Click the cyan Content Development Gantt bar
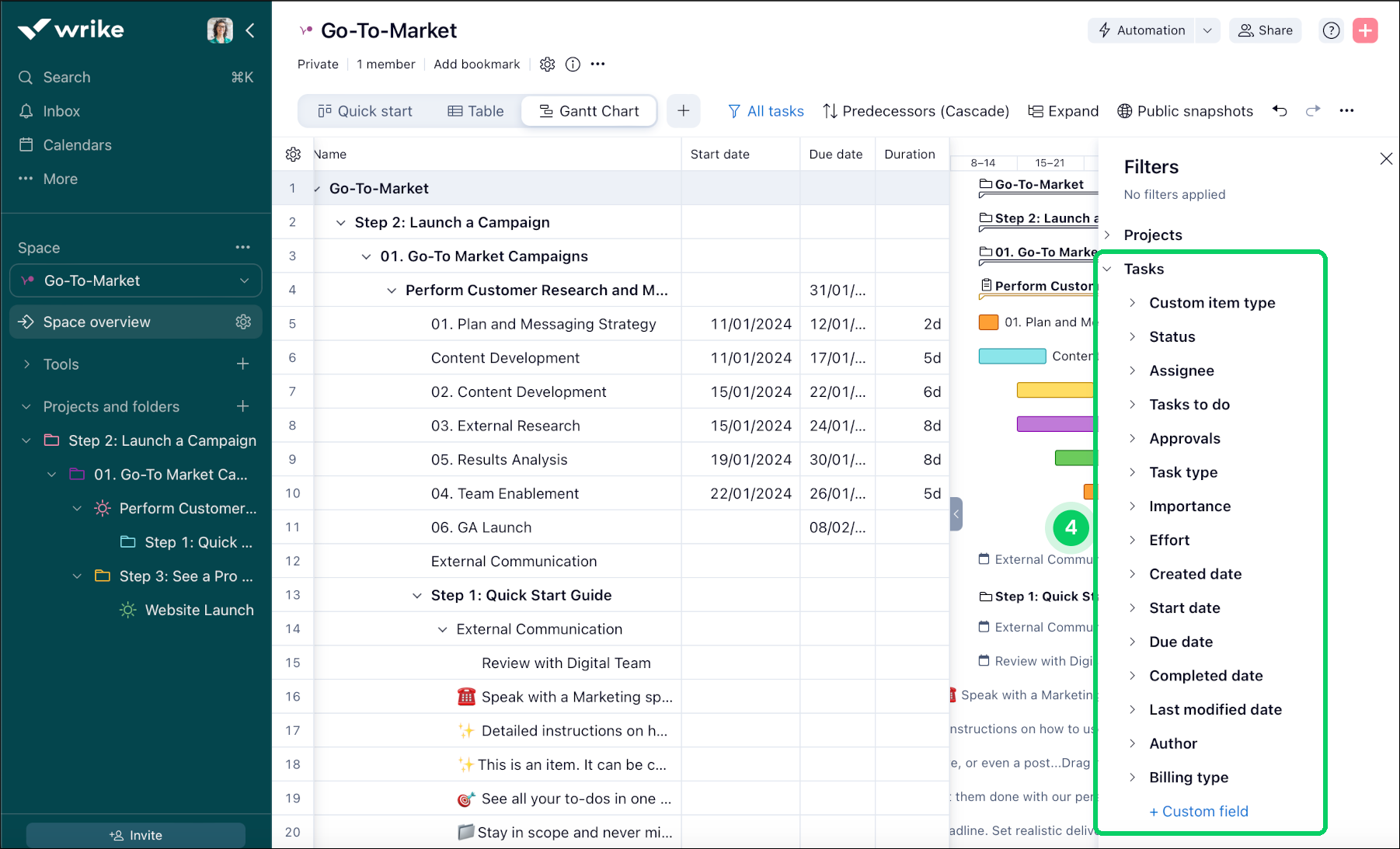Viewport: 1400px width, 849px height. coord(1012,357)
